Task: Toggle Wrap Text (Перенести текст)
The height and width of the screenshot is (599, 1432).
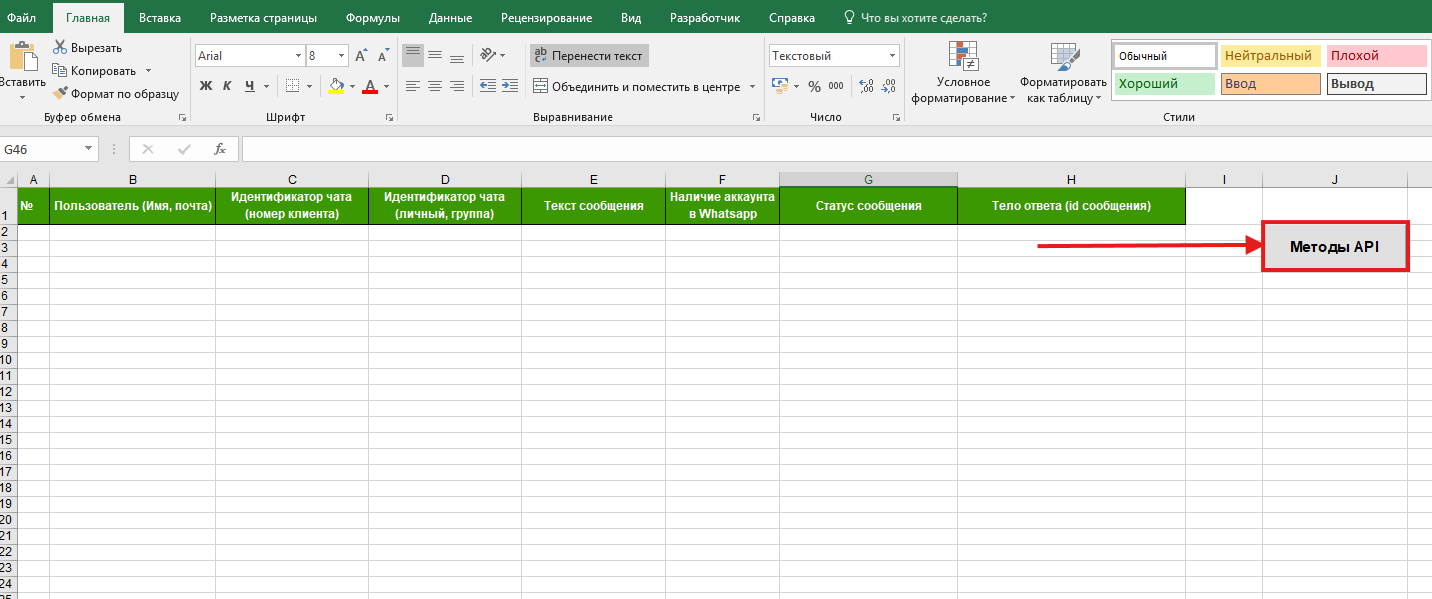Action: pos(589,56)
